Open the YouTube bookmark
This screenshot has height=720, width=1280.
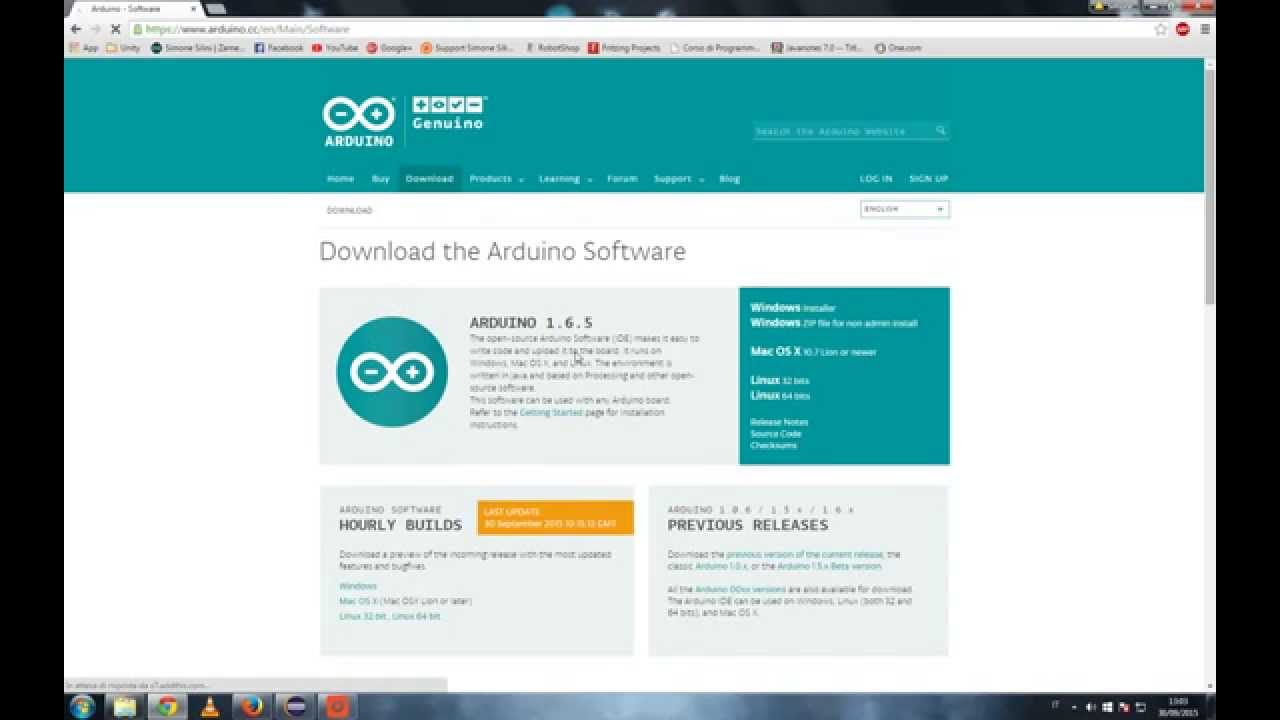coord(335,47)
